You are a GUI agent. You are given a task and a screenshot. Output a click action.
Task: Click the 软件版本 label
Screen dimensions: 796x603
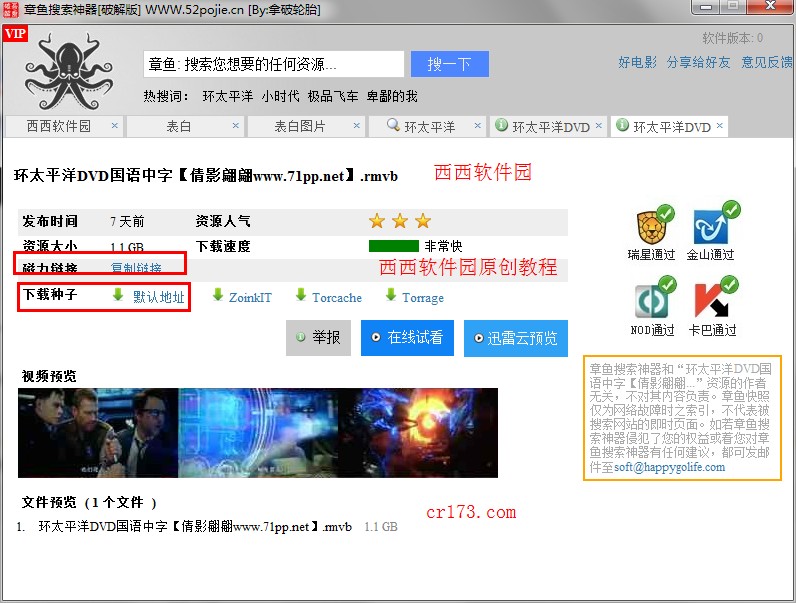point(733,38)
